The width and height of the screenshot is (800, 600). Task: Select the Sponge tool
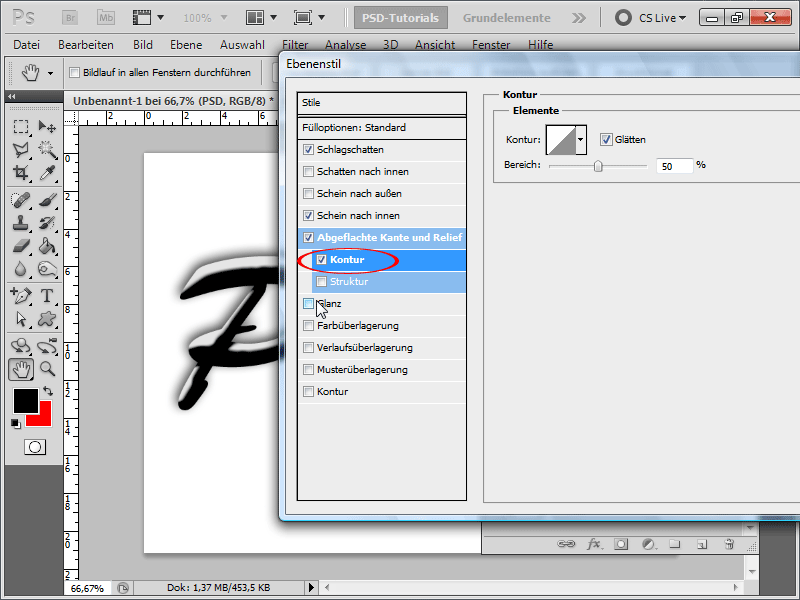[47, 269]
